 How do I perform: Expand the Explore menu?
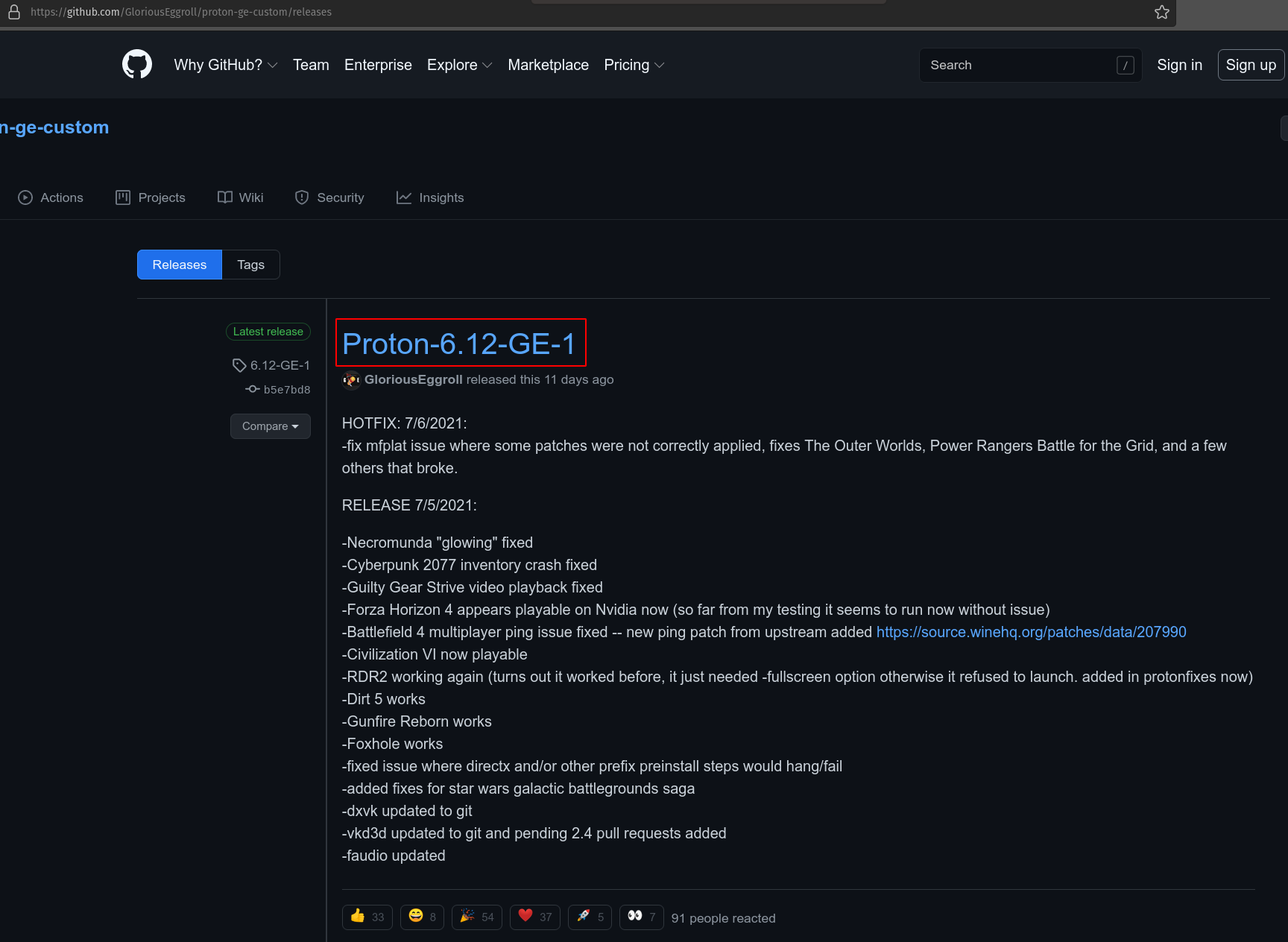460,65
